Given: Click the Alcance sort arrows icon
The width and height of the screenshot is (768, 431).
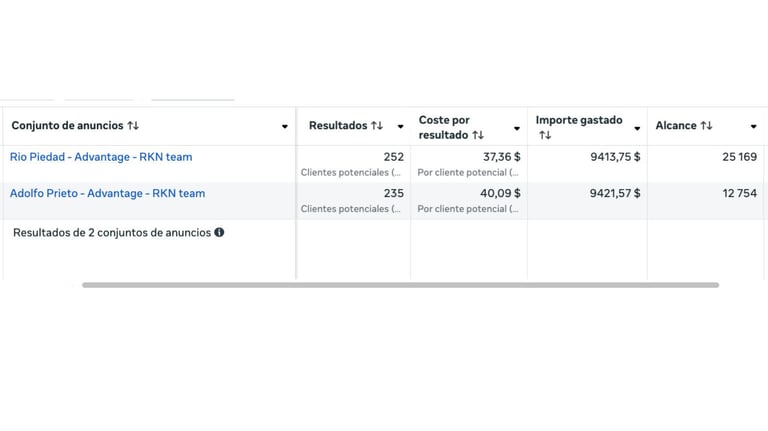Looking at the screenshot, I should (x=706, y=126).
